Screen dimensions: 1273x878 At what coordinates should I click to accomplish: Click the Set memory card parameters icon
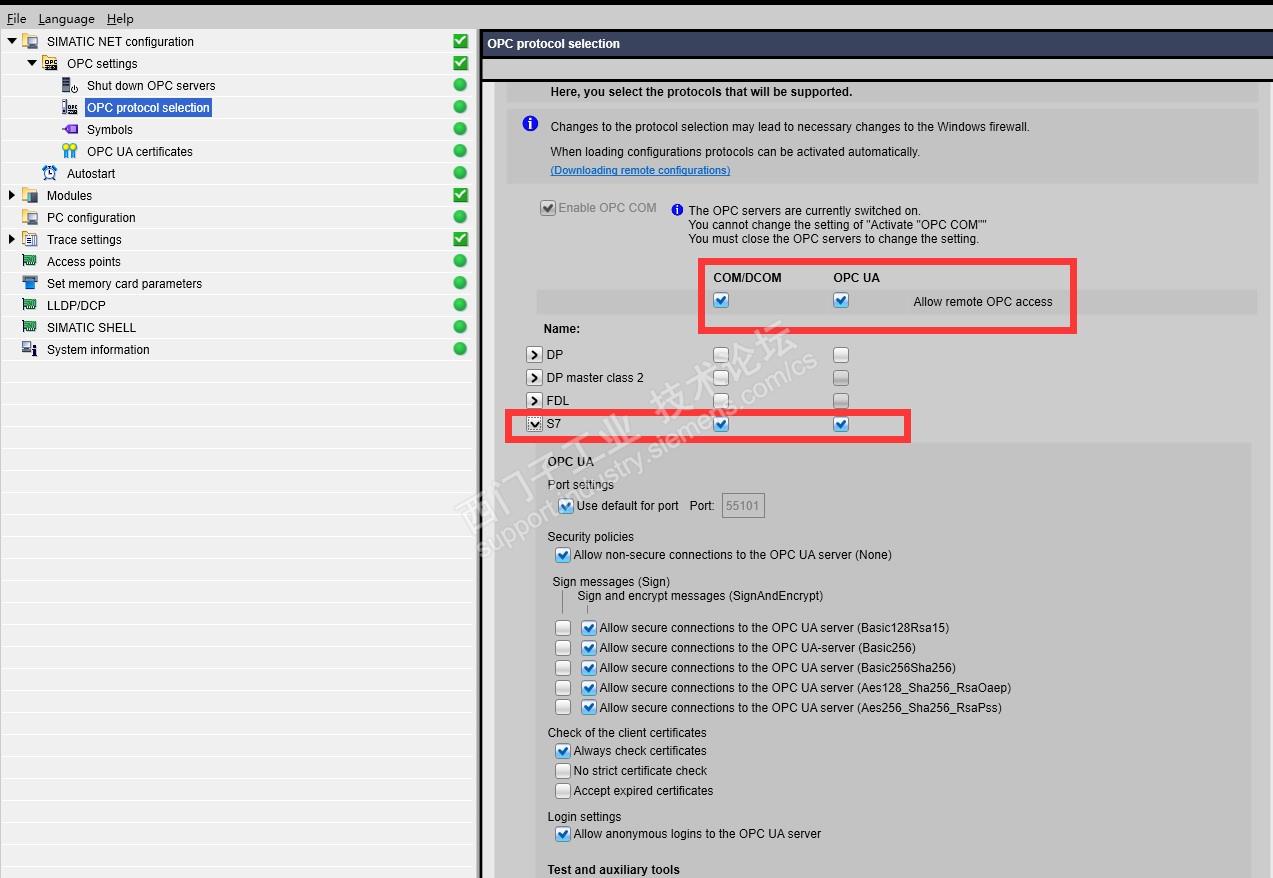(x=30, y=283)
